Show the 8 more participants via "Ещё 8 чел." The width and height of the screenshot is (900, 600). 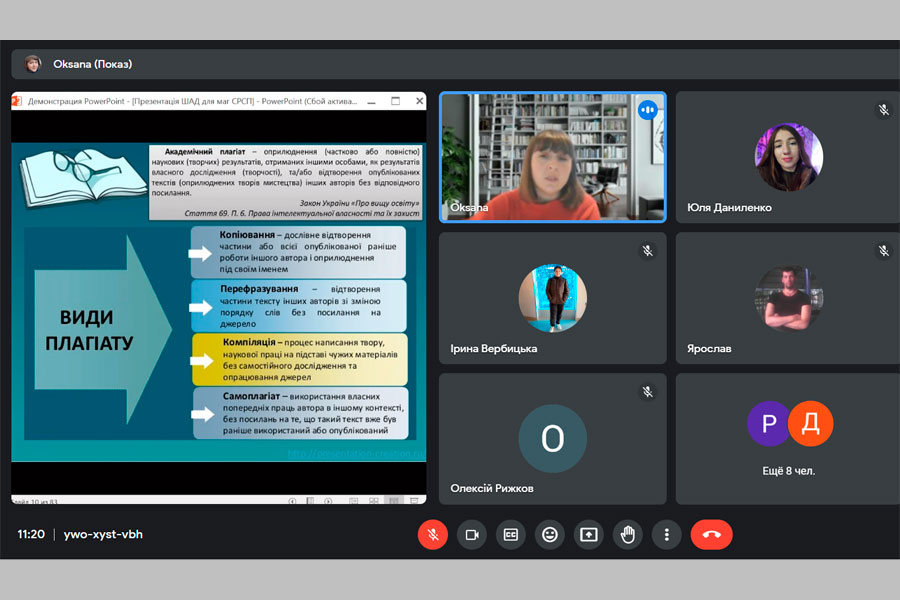pyautogui.click(x=789, y=471)
